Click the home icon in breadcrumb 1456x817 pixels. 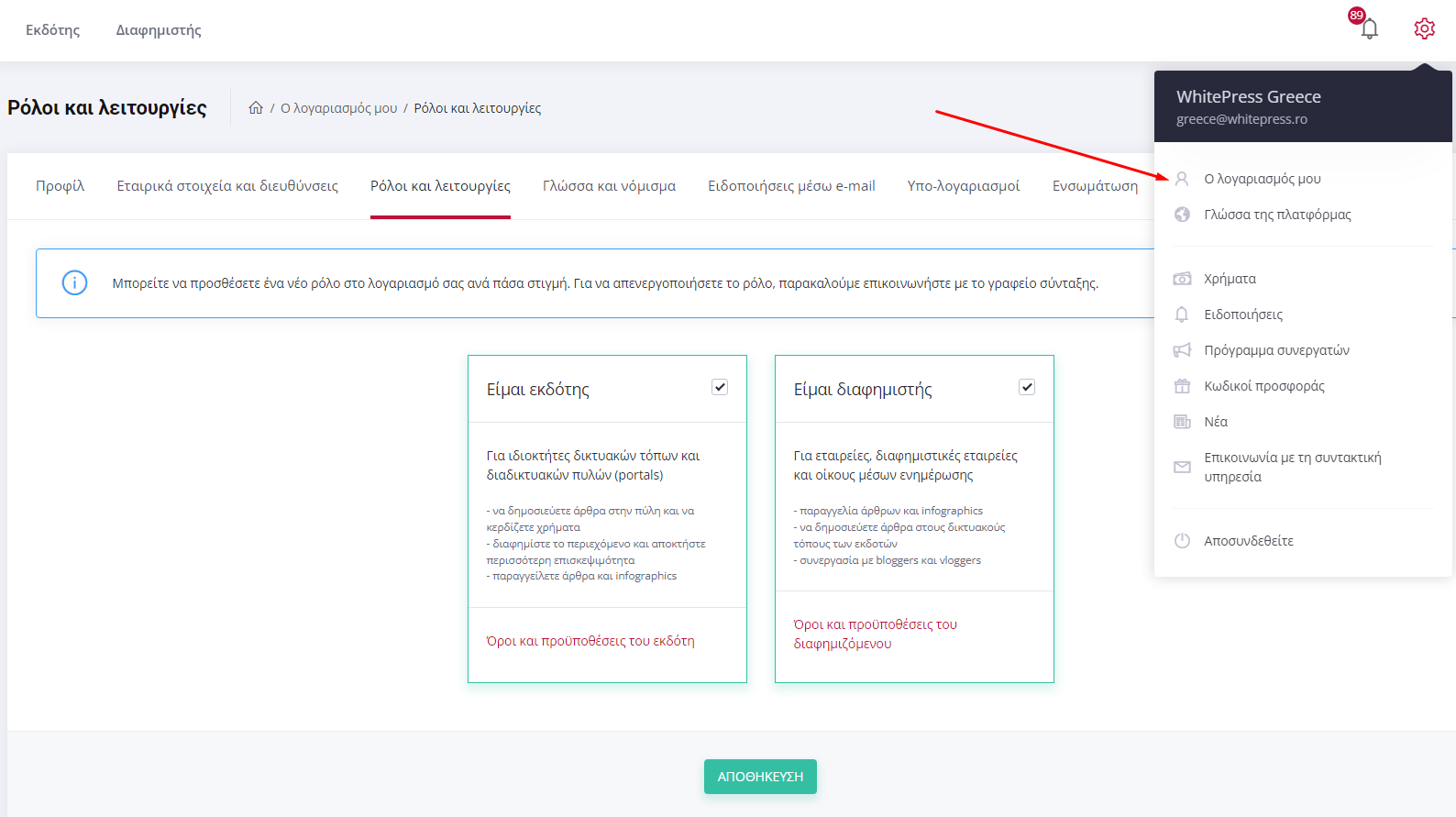[256, 108]
